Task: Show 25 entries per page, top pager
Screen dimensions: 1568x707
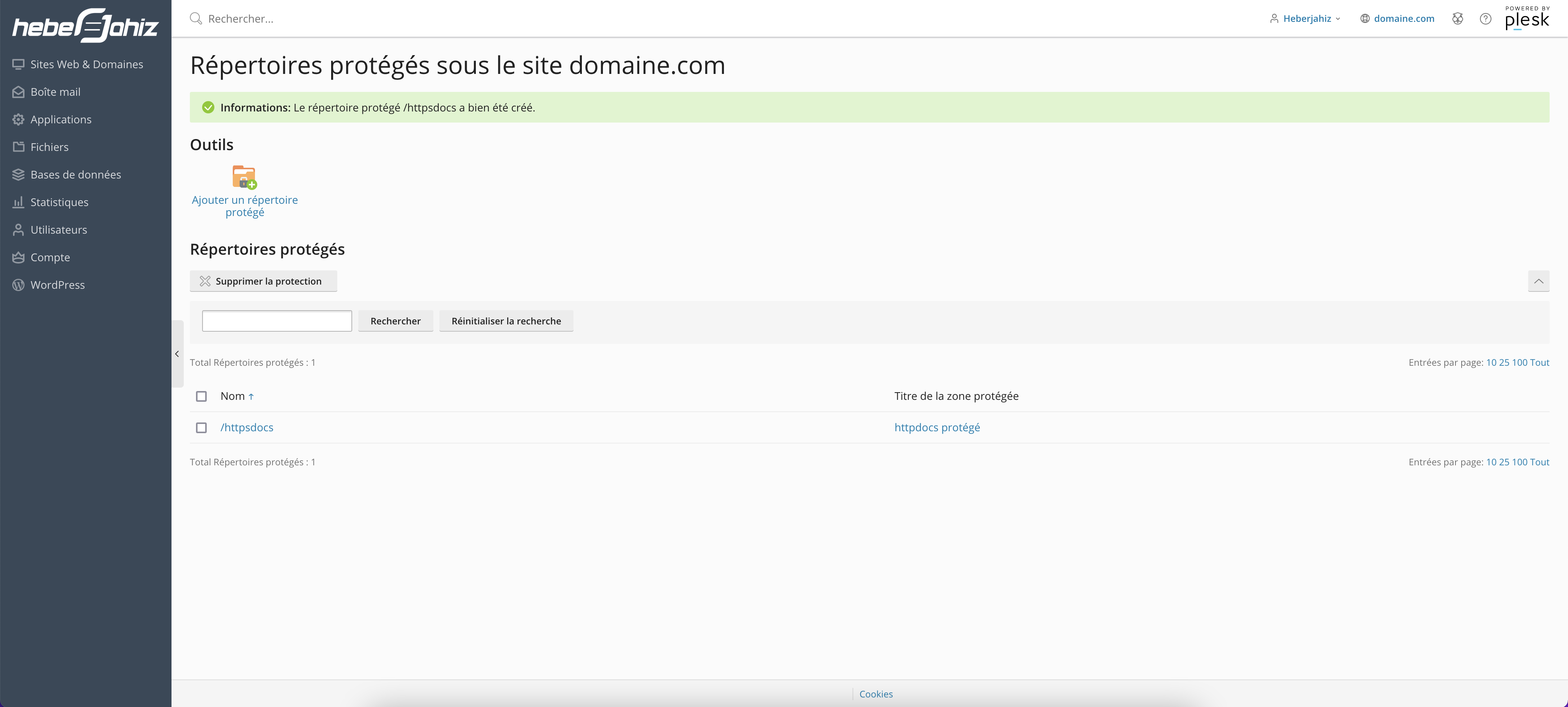Action: (1504, 362)
